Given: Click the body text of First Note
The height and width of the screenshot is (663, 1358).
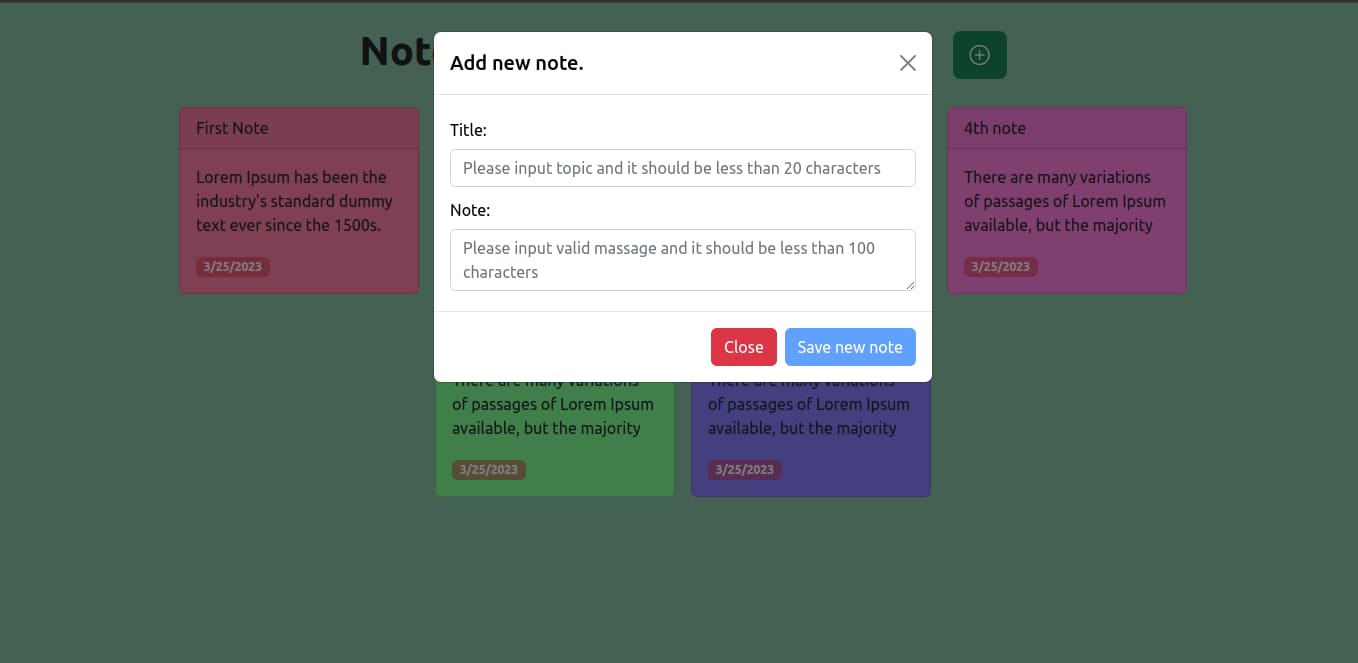Looking at the screenshot, I should (290, 201).
